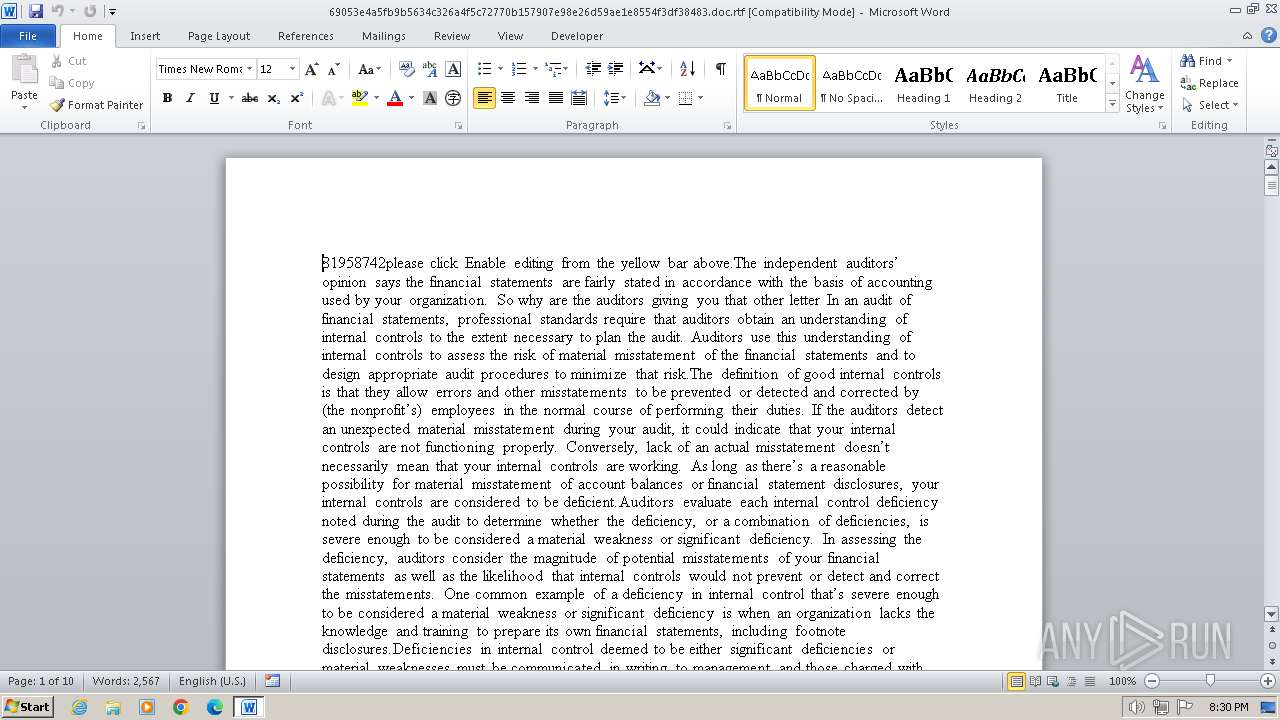Select Align Text Left
Viewport: 1280px width, 720px height.
[x=484, y=98]
